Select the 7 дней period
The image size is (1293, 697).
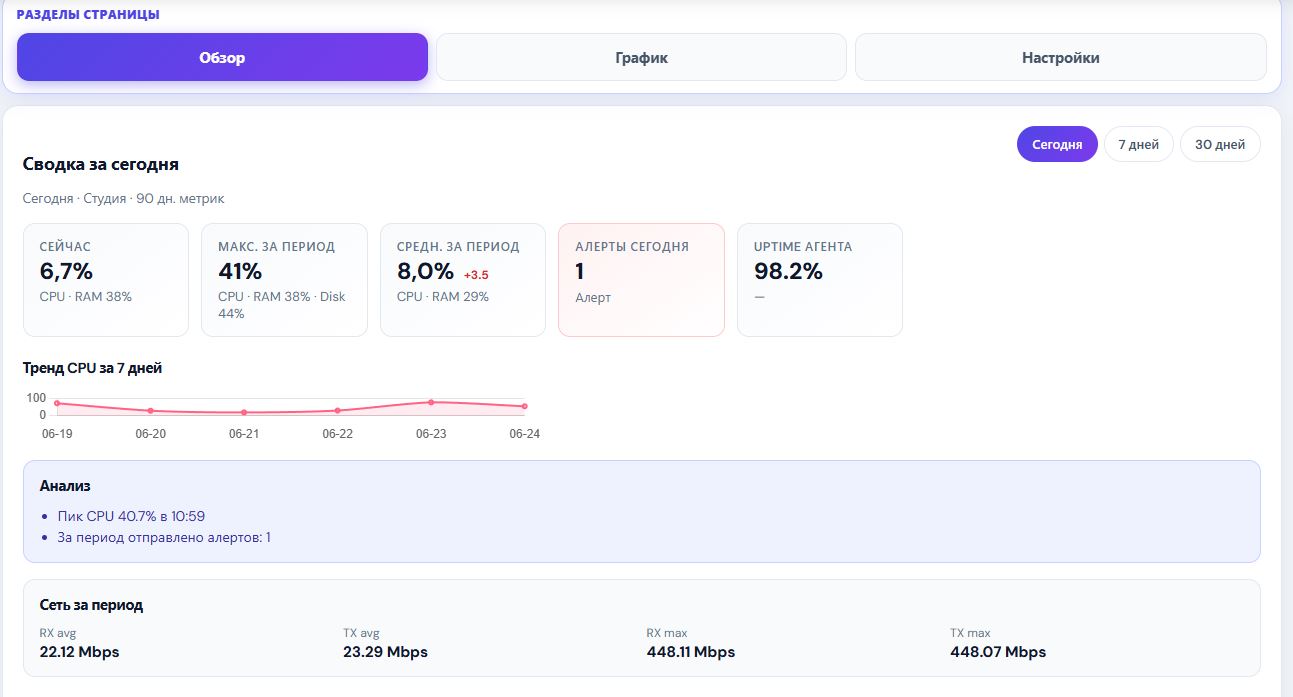[x=1138, y=144]
